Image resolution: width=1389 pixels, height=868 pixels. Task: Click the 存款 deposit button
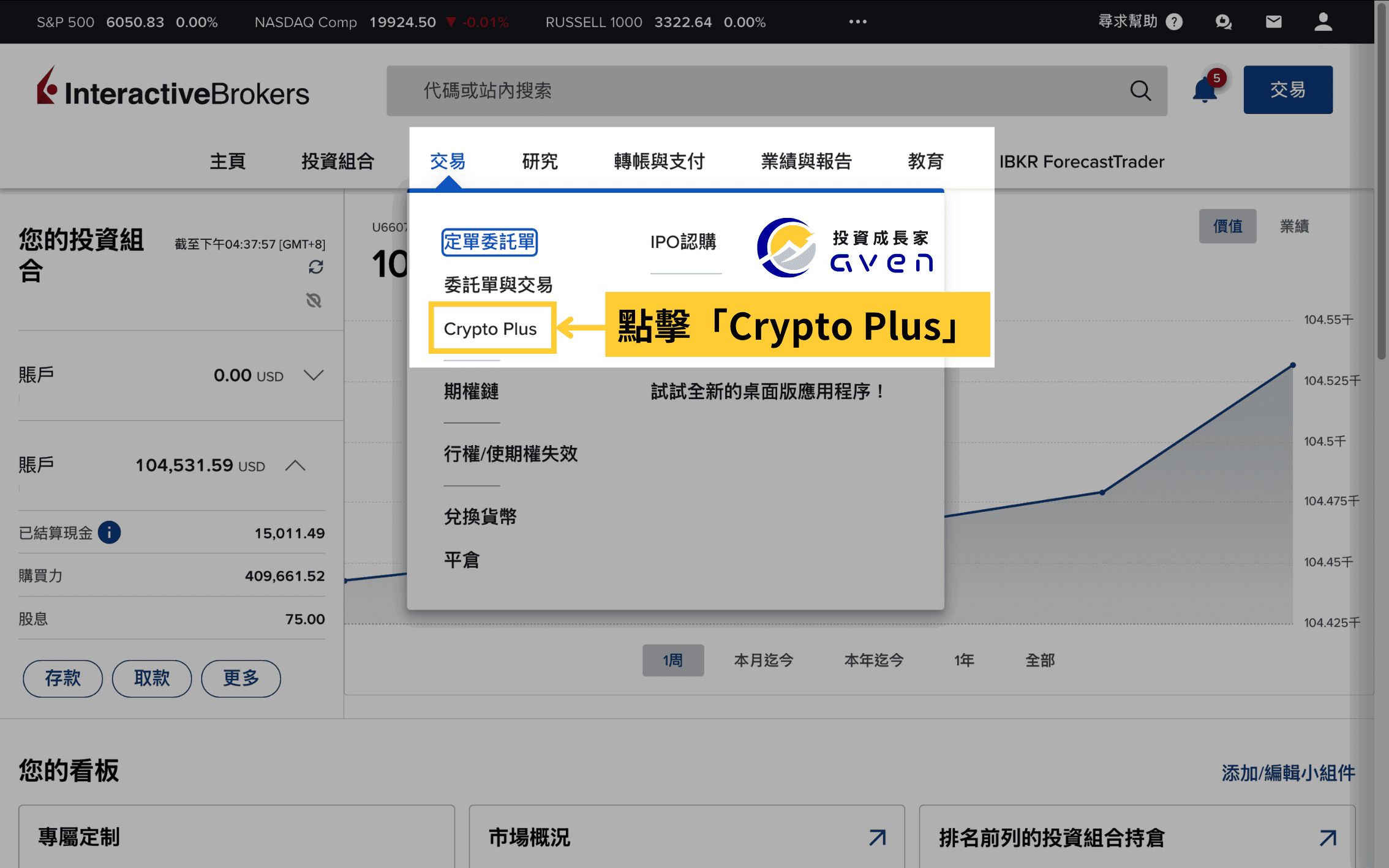click(62, 678)
